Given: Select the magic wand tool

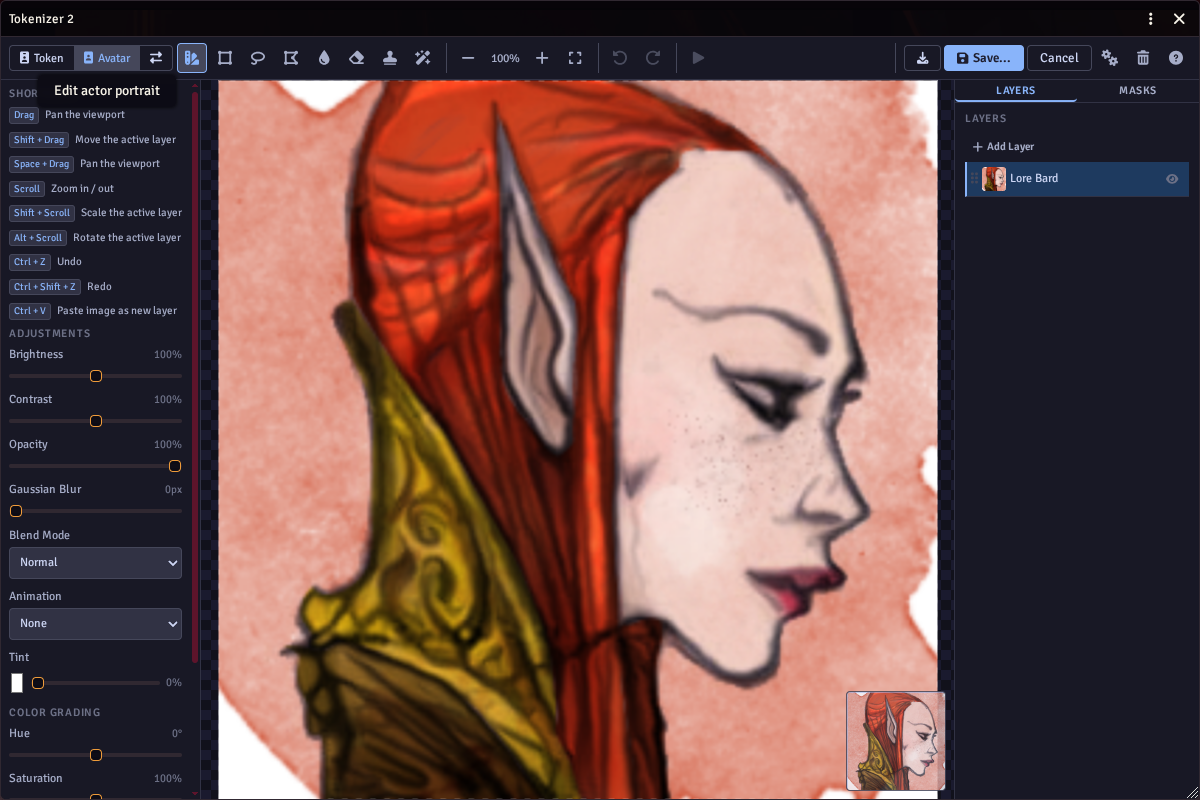Looking at the screenshot, I should pyautogui.click(x=423, y=58).
